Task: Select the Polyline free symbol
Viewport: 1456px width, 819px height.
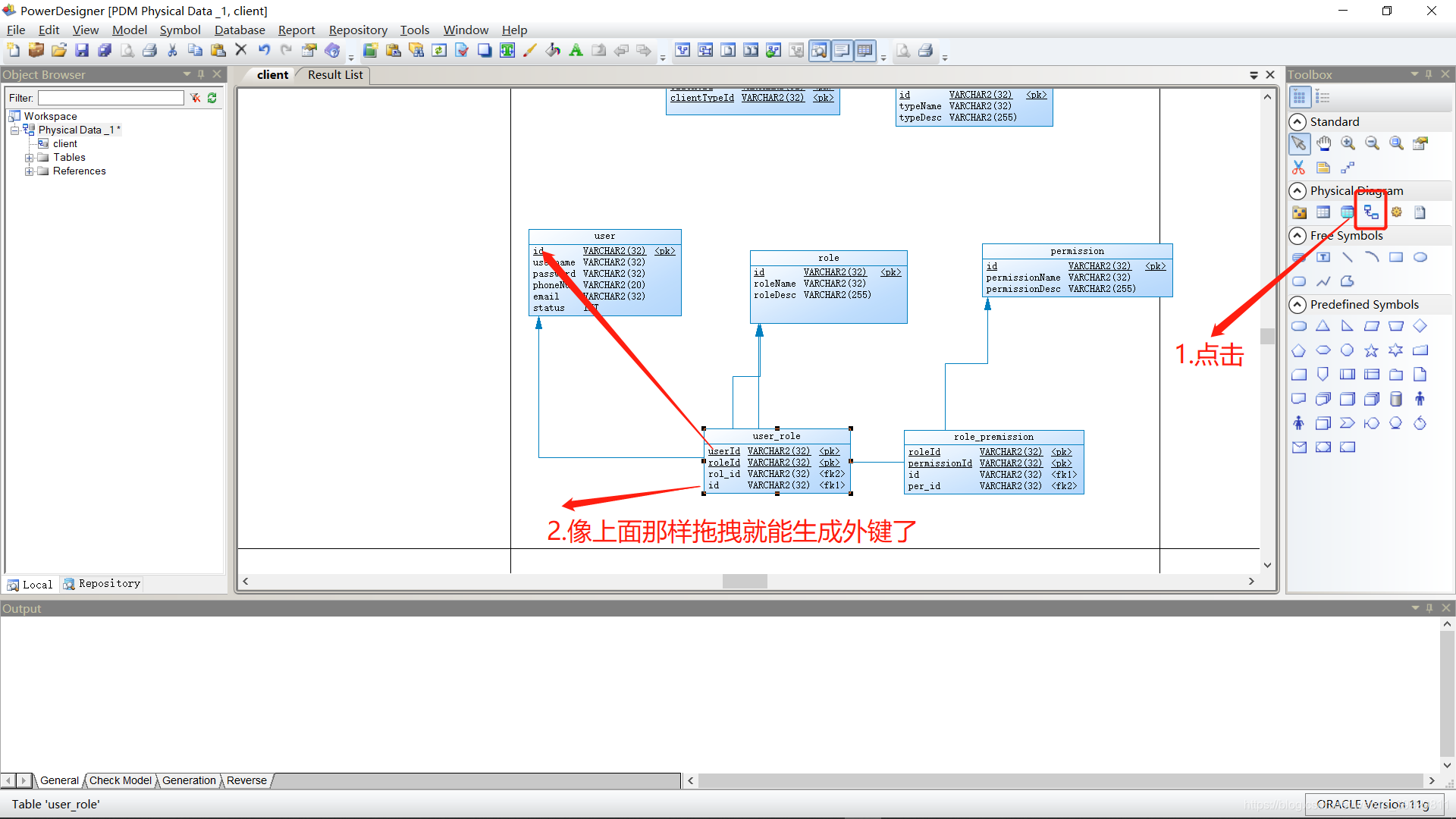Action: 1323,281
